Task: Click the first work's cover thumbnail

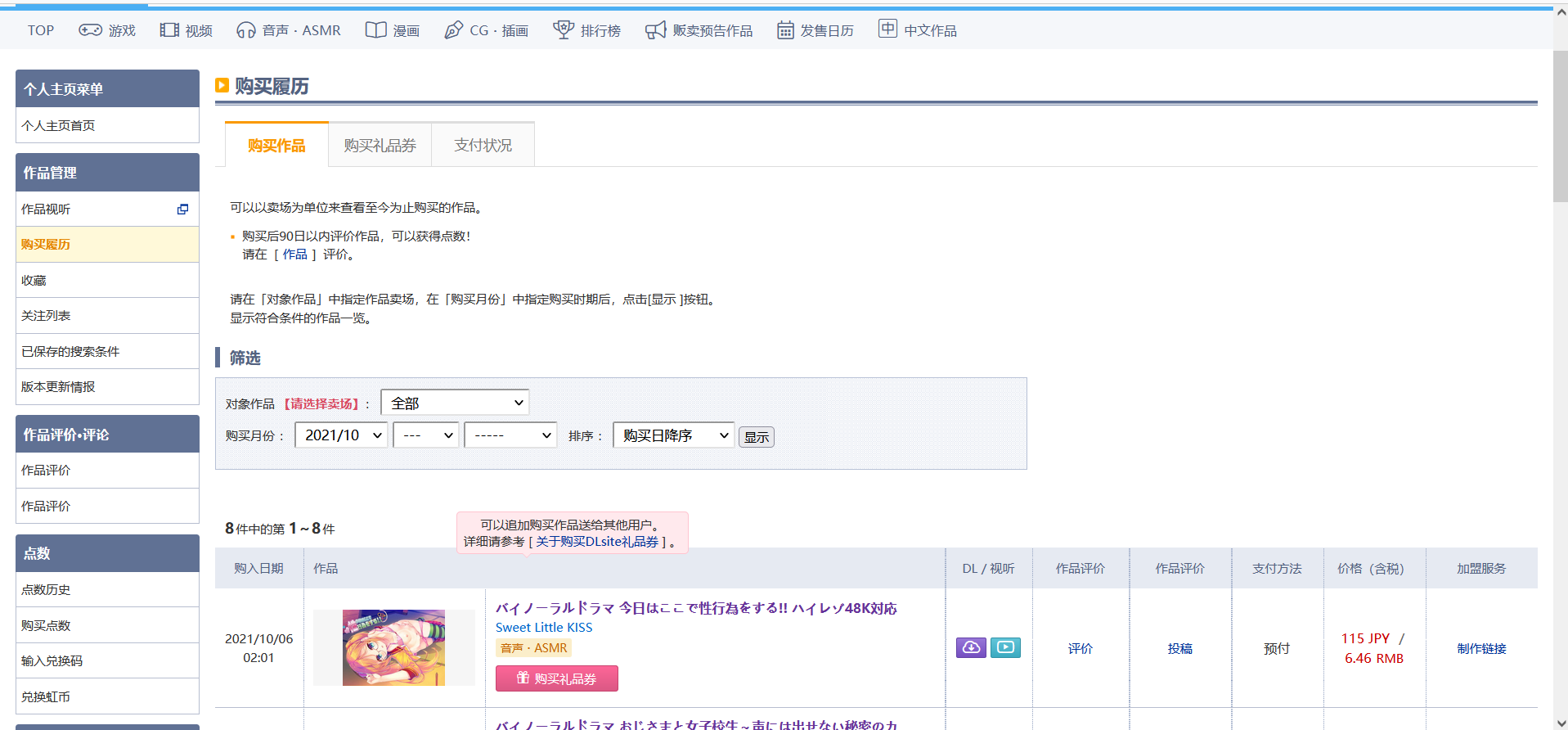Action: 393,647
